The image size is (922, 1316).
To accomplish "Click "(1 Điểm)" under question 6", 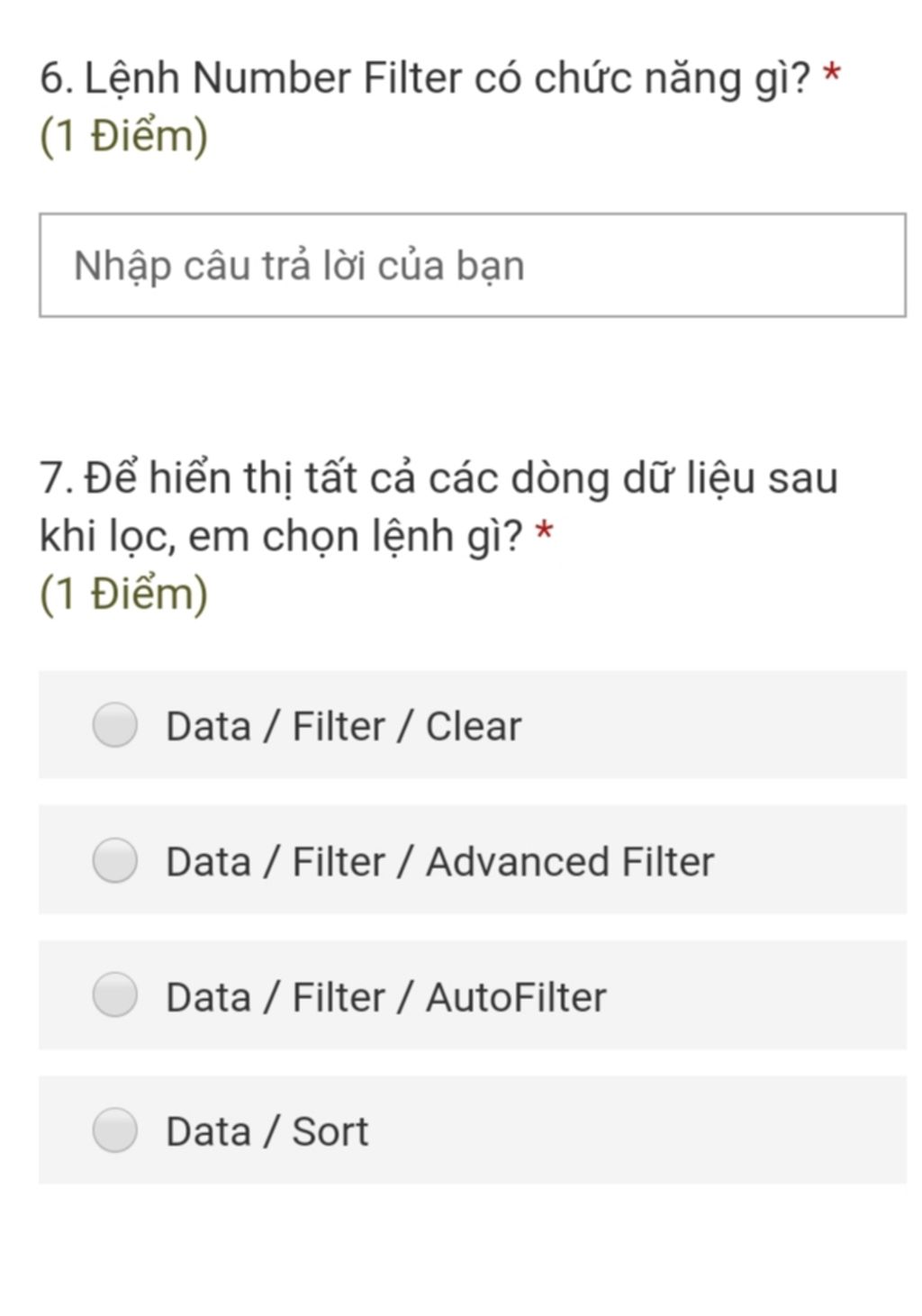I will point(124,137).
